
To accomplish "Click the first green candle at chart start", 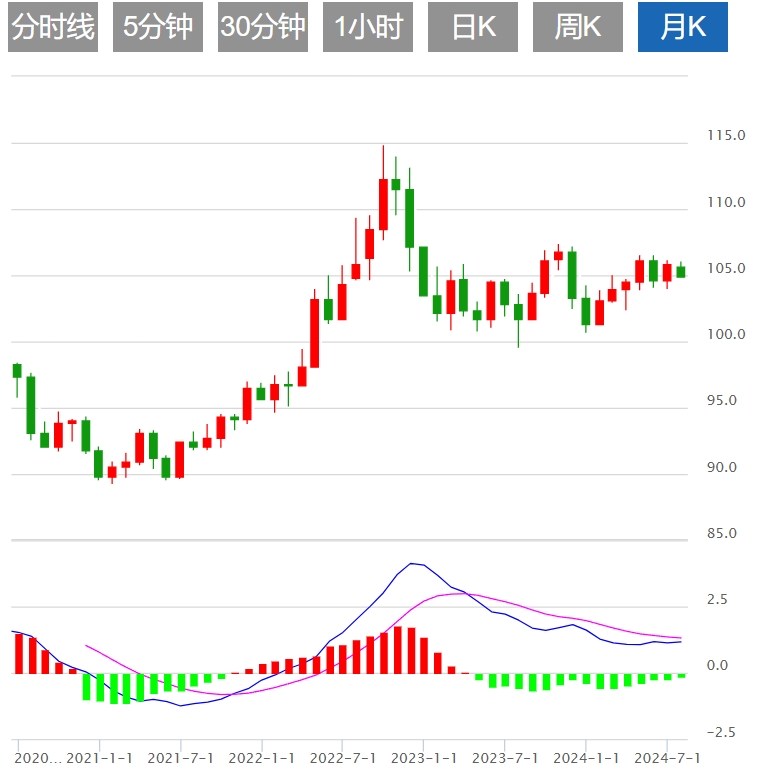I will point(17,371).
